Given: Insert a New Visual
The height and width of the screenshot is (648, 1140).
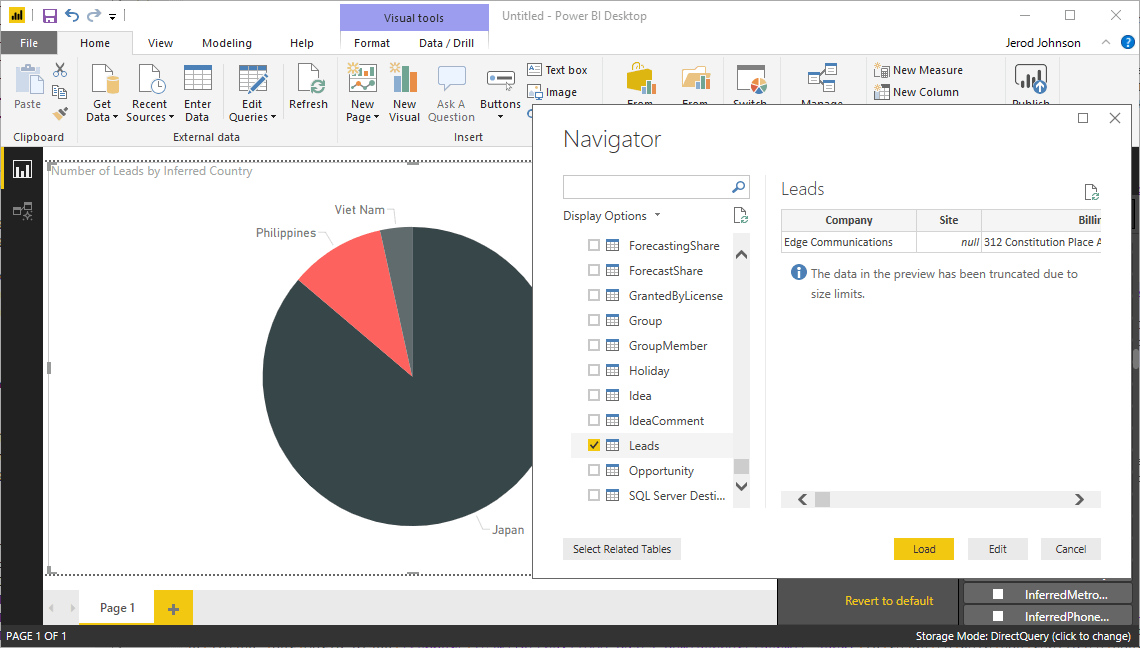Looking at the screenshot, I should 404,92.
